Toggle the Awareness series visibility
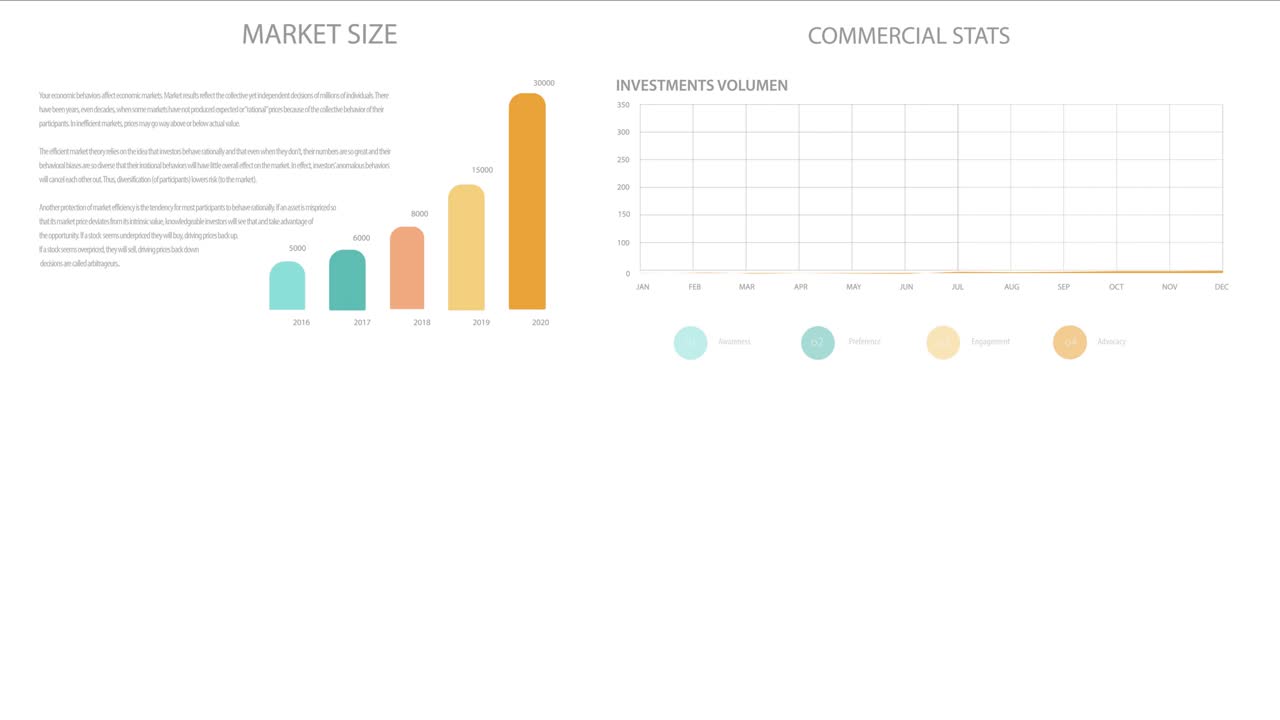The width and height of the screenshot is (1280, 720). tap(690, 342)
